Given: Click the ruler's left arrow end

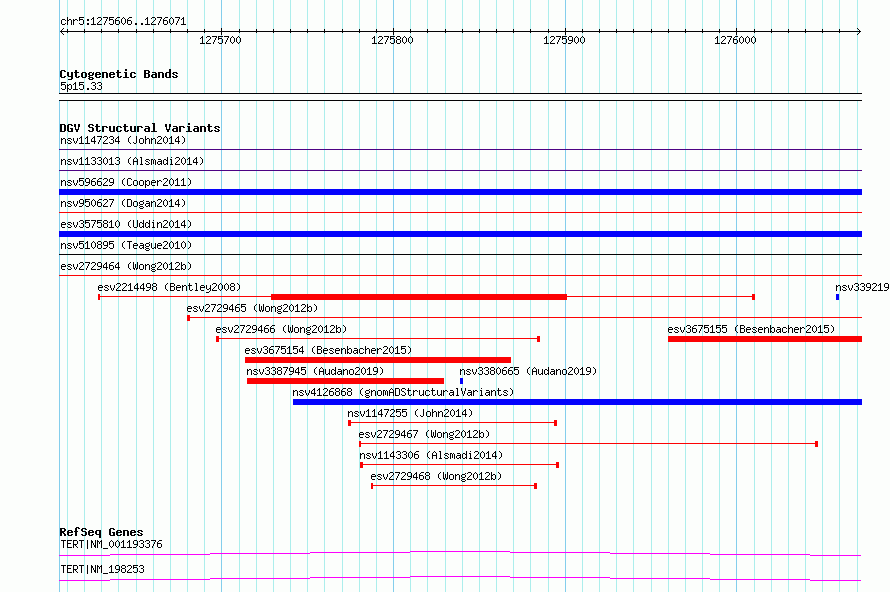Looking at the screenshot, I should coord(62,31).
